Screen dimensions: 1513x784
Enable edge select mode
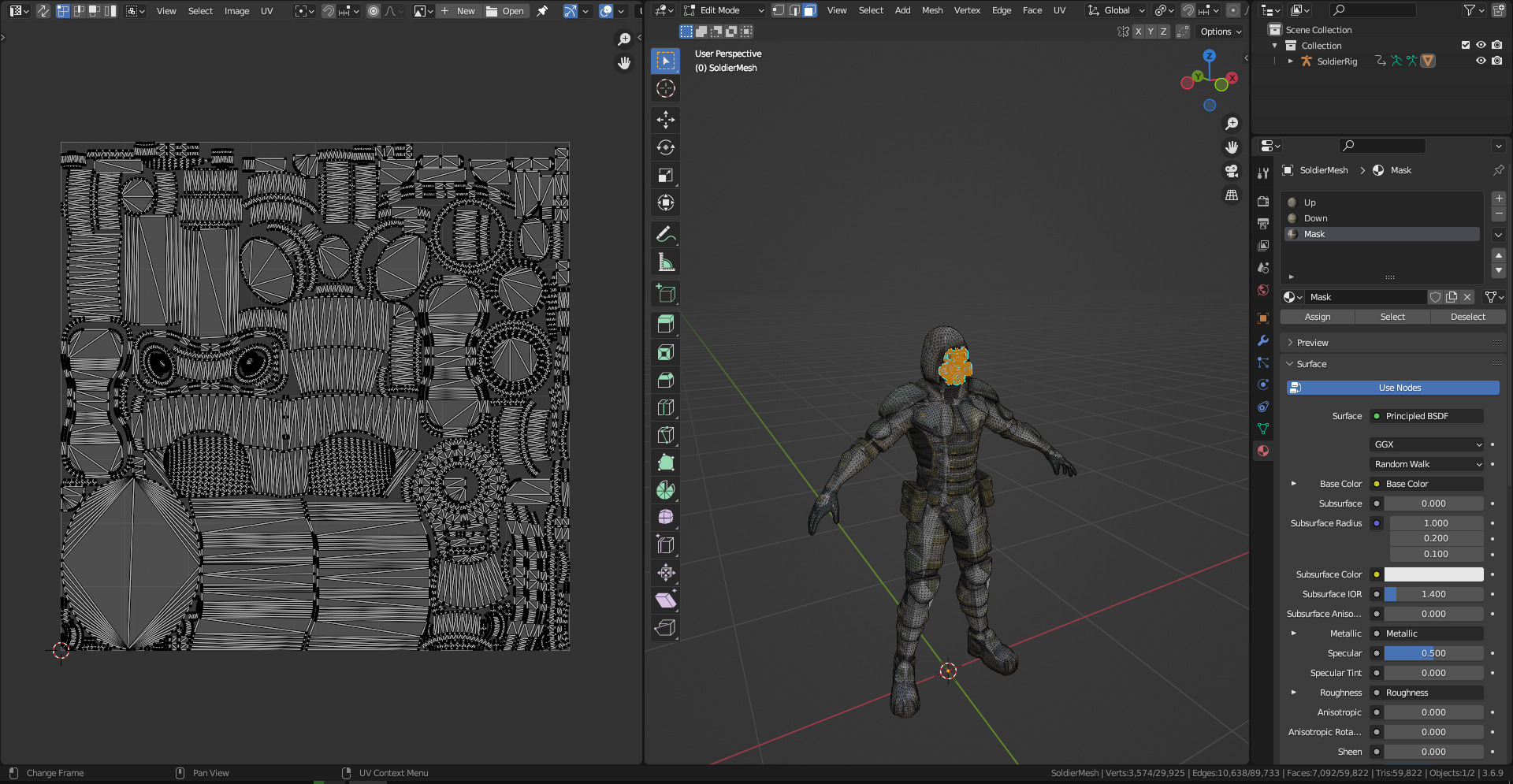coord(794,10)
